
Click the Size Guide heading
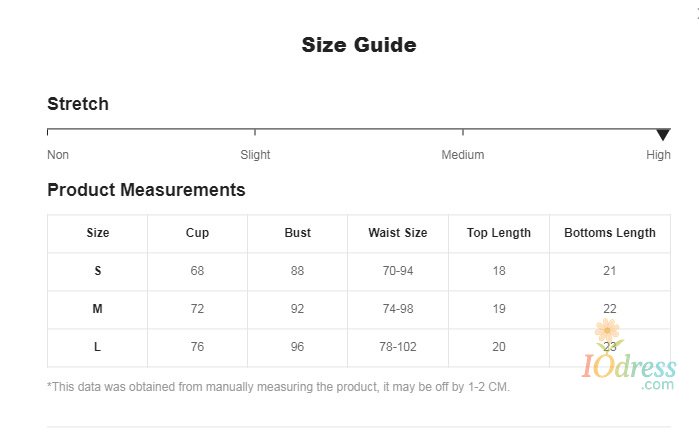coord(359,45)
